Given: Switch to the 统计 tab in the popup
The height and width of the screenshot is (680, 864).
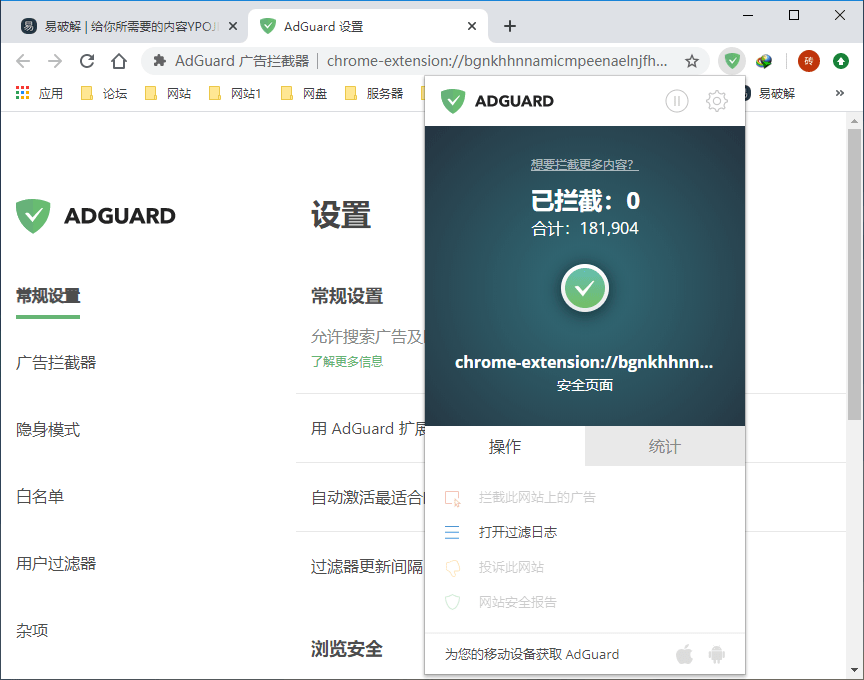Looking at the screenshot, I should pyautogui.click(x=664, y=447).
